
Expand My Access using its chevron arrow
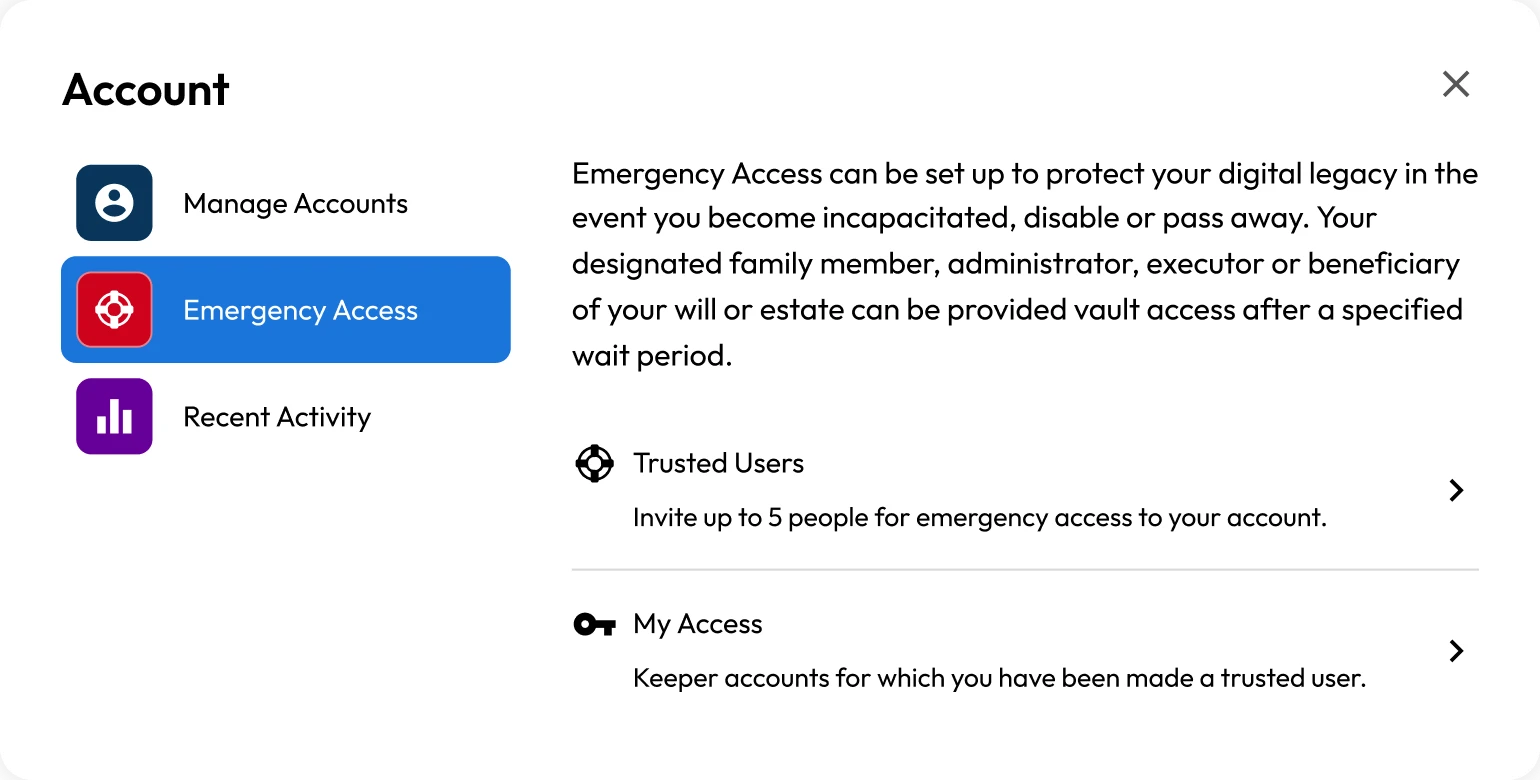tap(1457, 651)
